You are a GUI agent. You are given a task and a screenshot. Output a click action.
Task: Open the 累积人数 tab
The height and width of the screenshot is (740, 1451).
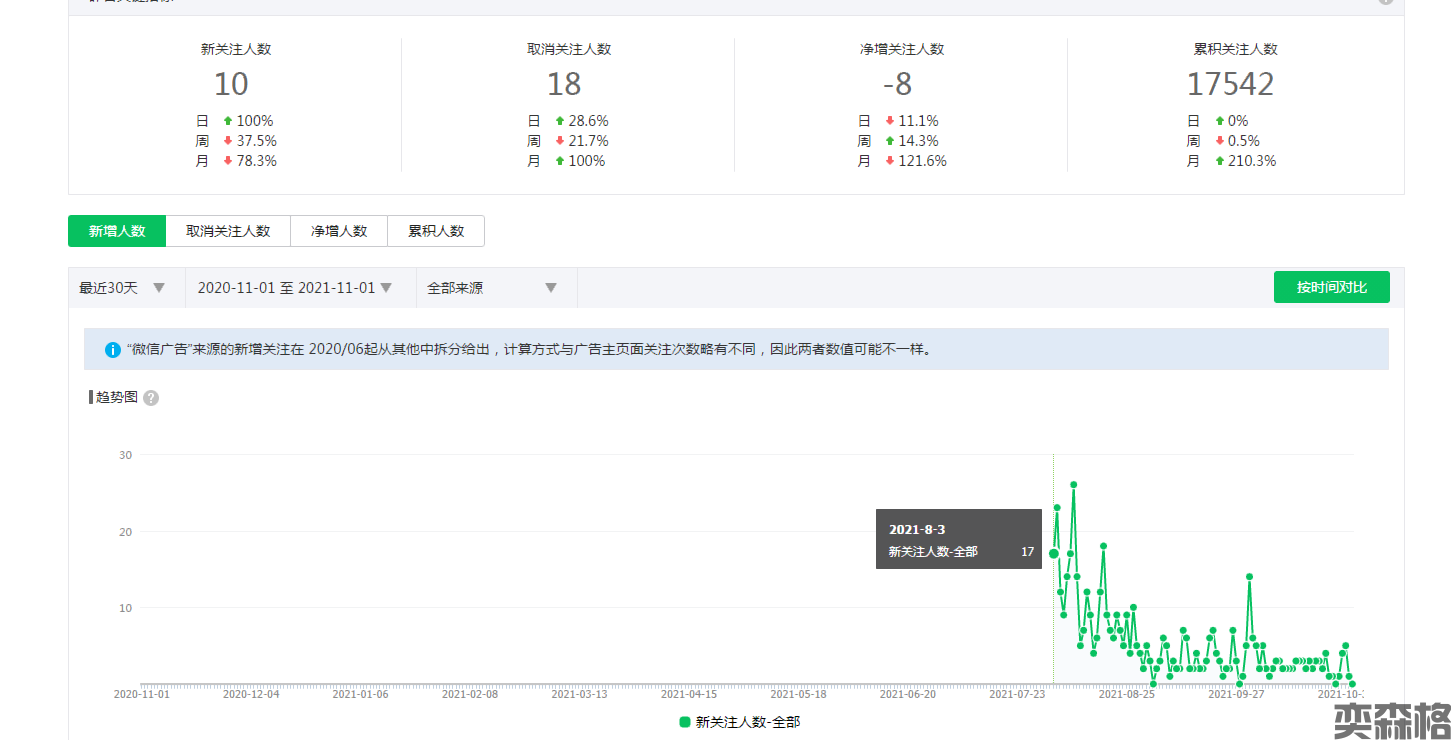[x=436, y=231]
